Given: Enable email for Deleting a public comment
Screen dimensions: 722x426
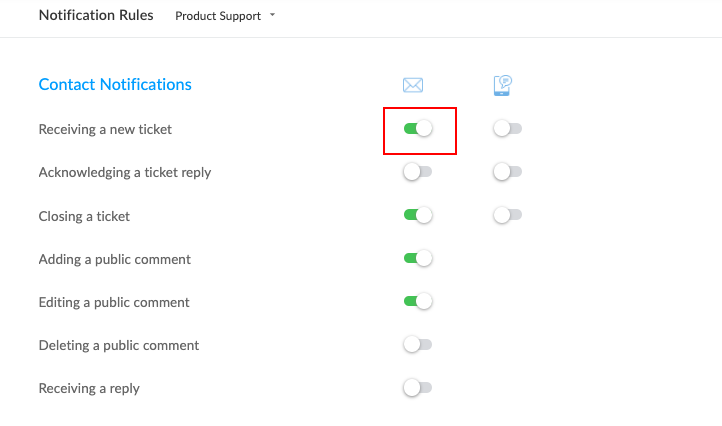Looking at the screenshot, I should pyautogui.click(x=417, y=344).
